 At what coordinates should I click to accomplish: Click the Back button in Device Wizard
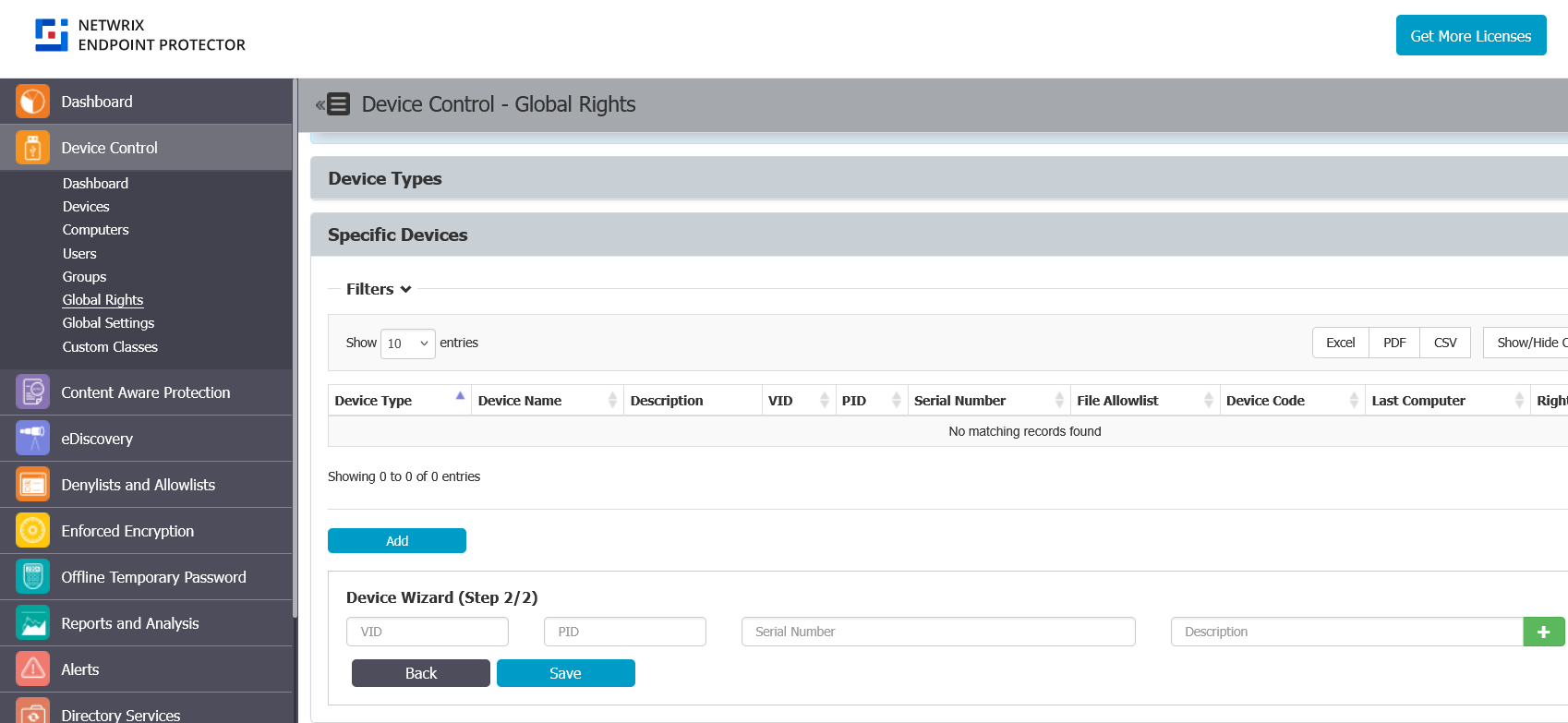[421, 673]
